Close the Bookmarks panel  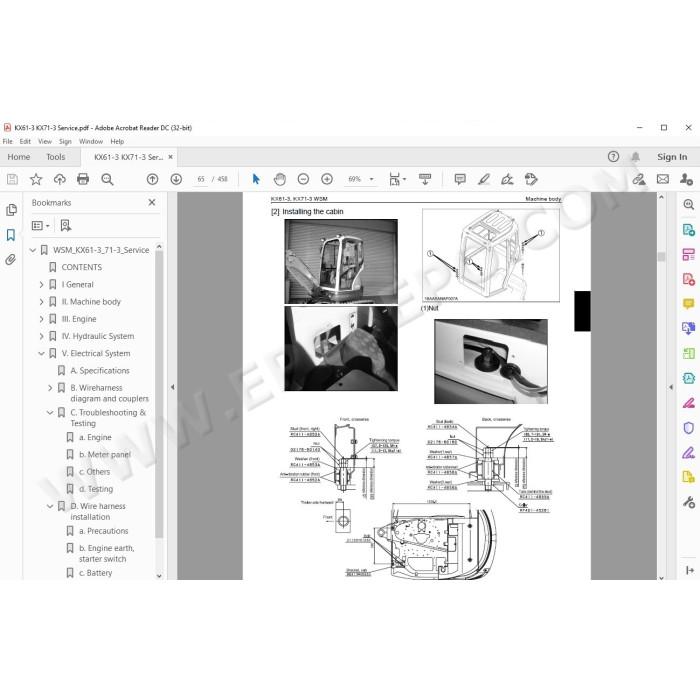[152, 203]
